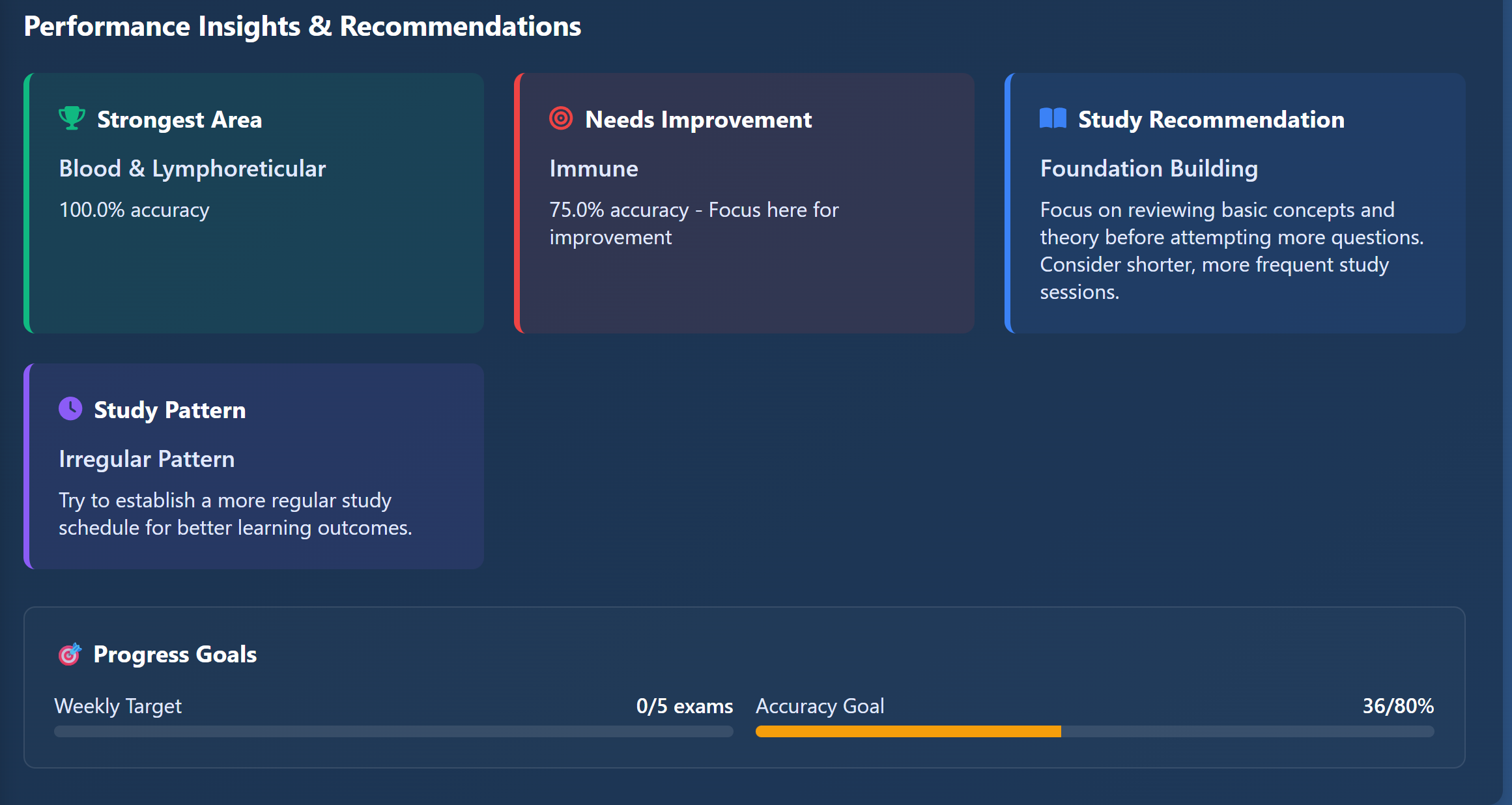This screenshot has height=805, width=1512.
Task: Click the Performance Insights & Recommendations title
Action: (x=302, y=27)
